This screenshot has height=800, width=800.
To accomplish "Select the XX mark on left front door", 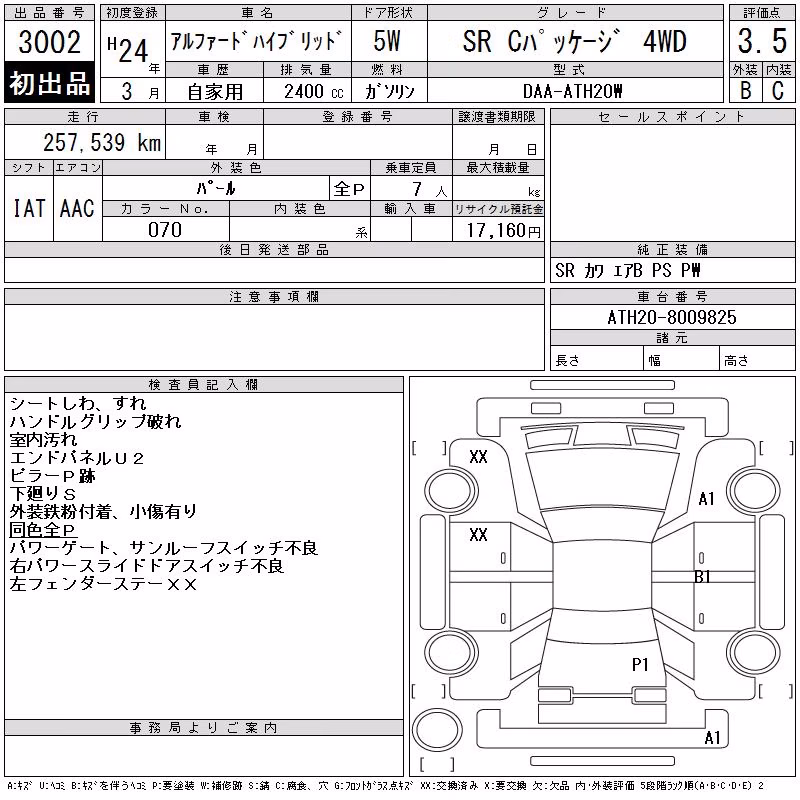I will coord(478,535).
